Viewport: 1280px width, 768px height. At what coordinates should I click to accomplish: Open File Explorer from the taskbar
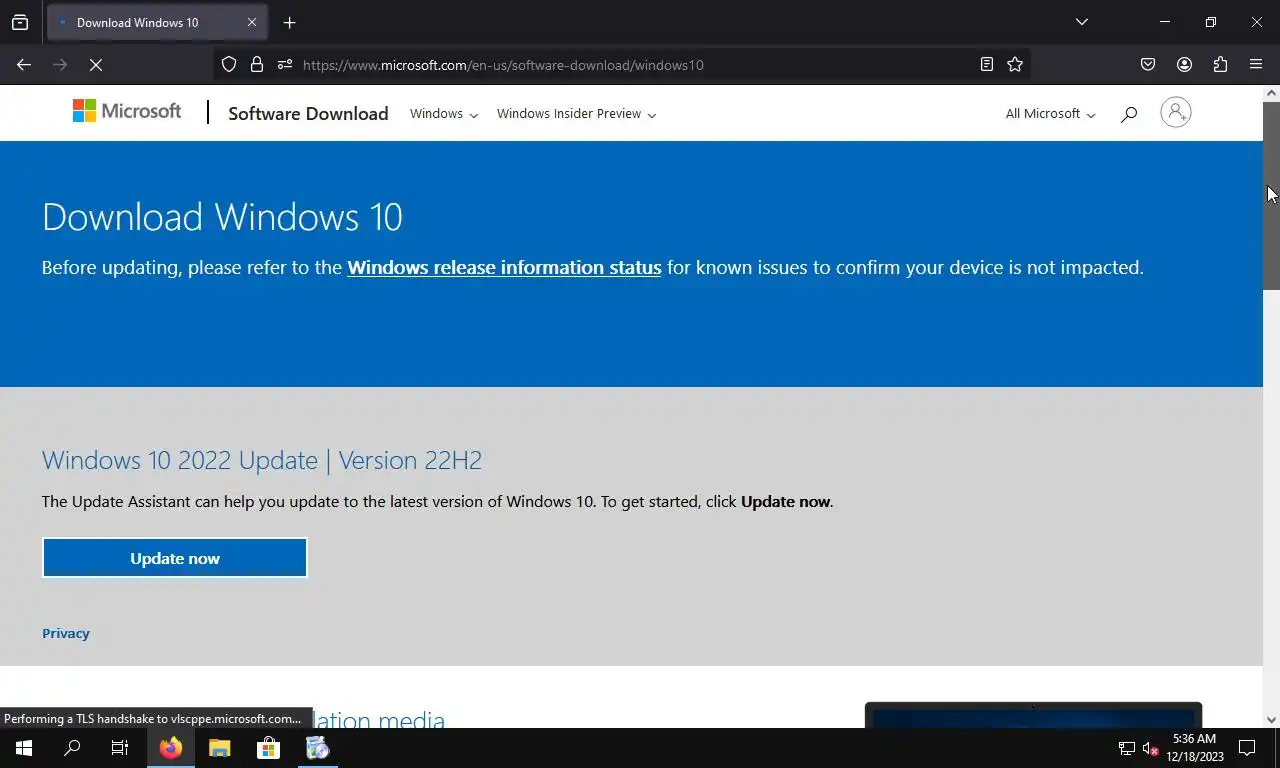coord(219,748)
